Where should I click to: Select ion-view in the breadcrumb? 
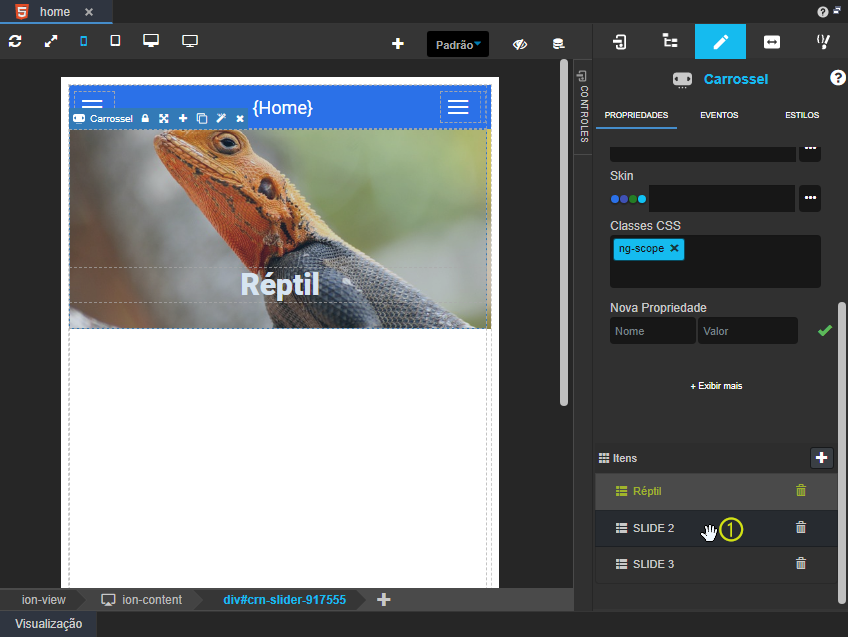[x=43, y=600]
